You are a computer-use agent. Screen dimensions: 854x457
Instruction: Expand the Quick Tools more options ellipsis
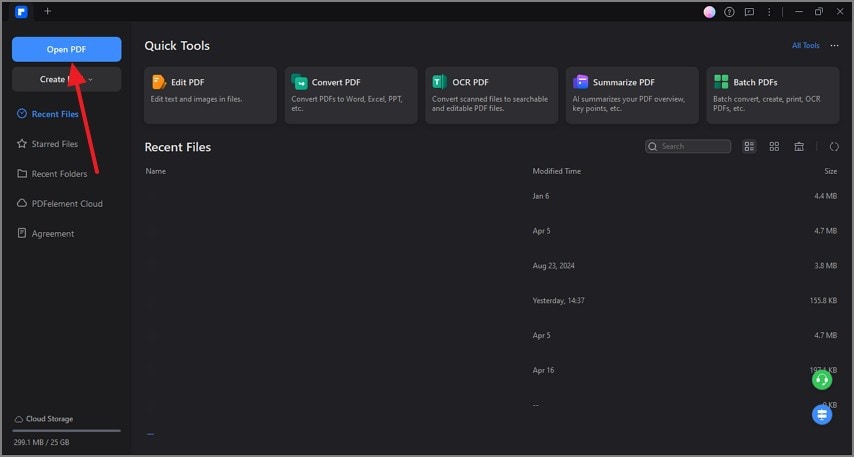(x=834, y=46)
